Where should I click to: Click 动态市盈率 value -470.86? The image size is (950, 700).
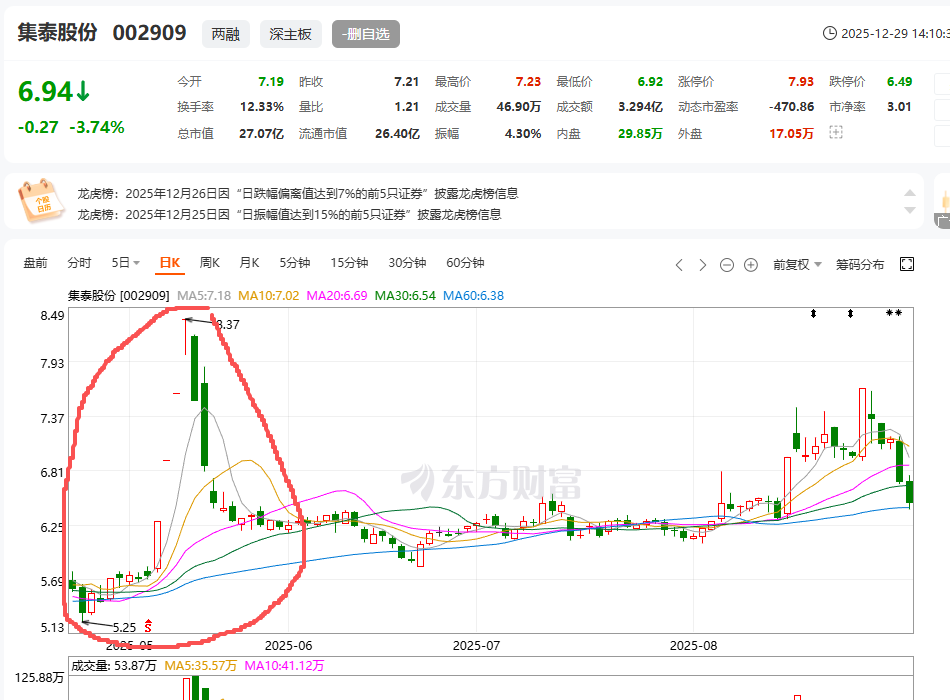791,107
